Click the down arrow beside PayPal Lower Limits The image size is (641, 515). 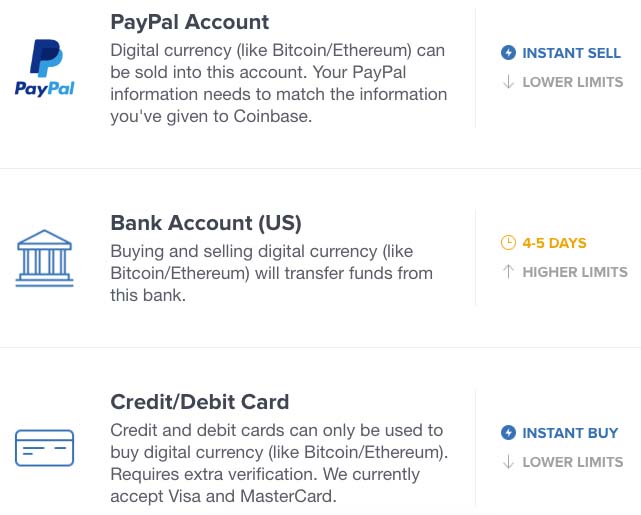click(508, 82)
